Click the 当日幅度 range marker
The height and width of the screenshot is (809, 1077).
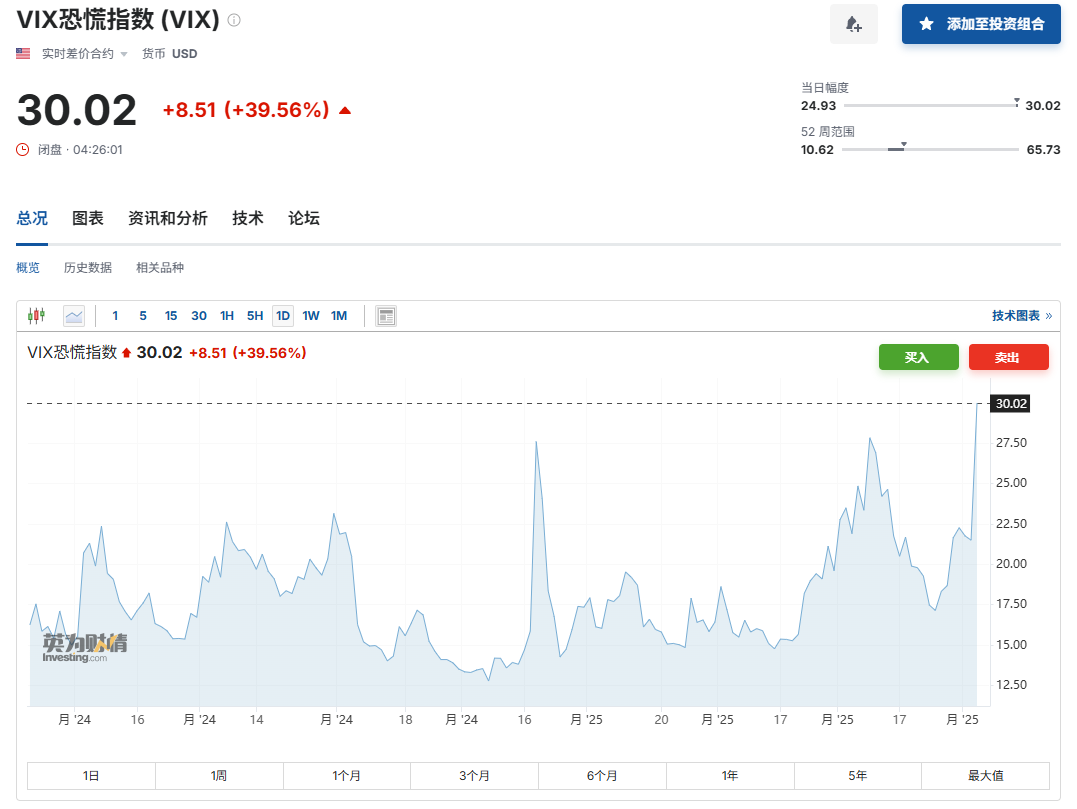click(x=1017, y=102)
